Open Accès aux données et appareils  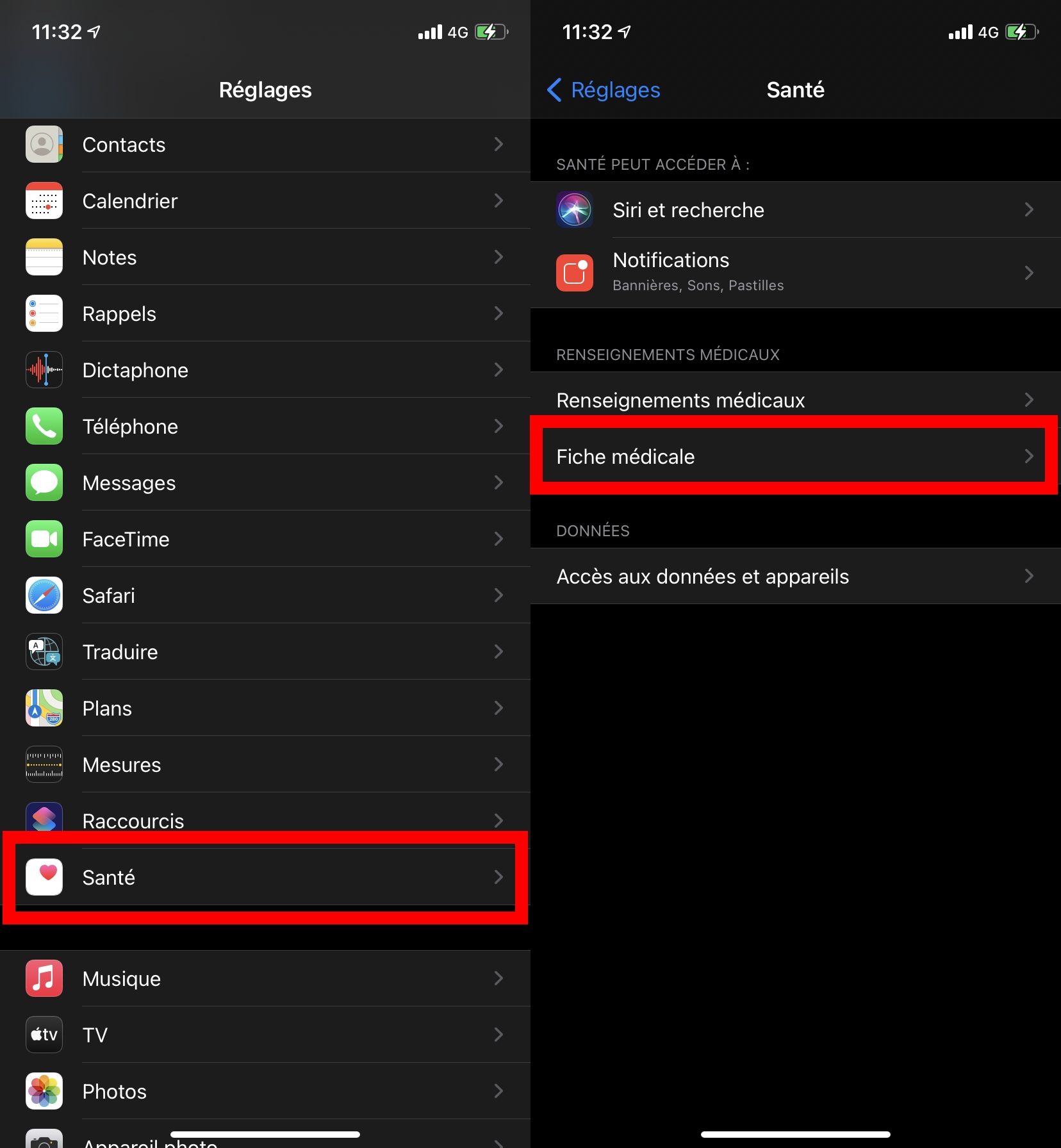click(x=796, y=577)
